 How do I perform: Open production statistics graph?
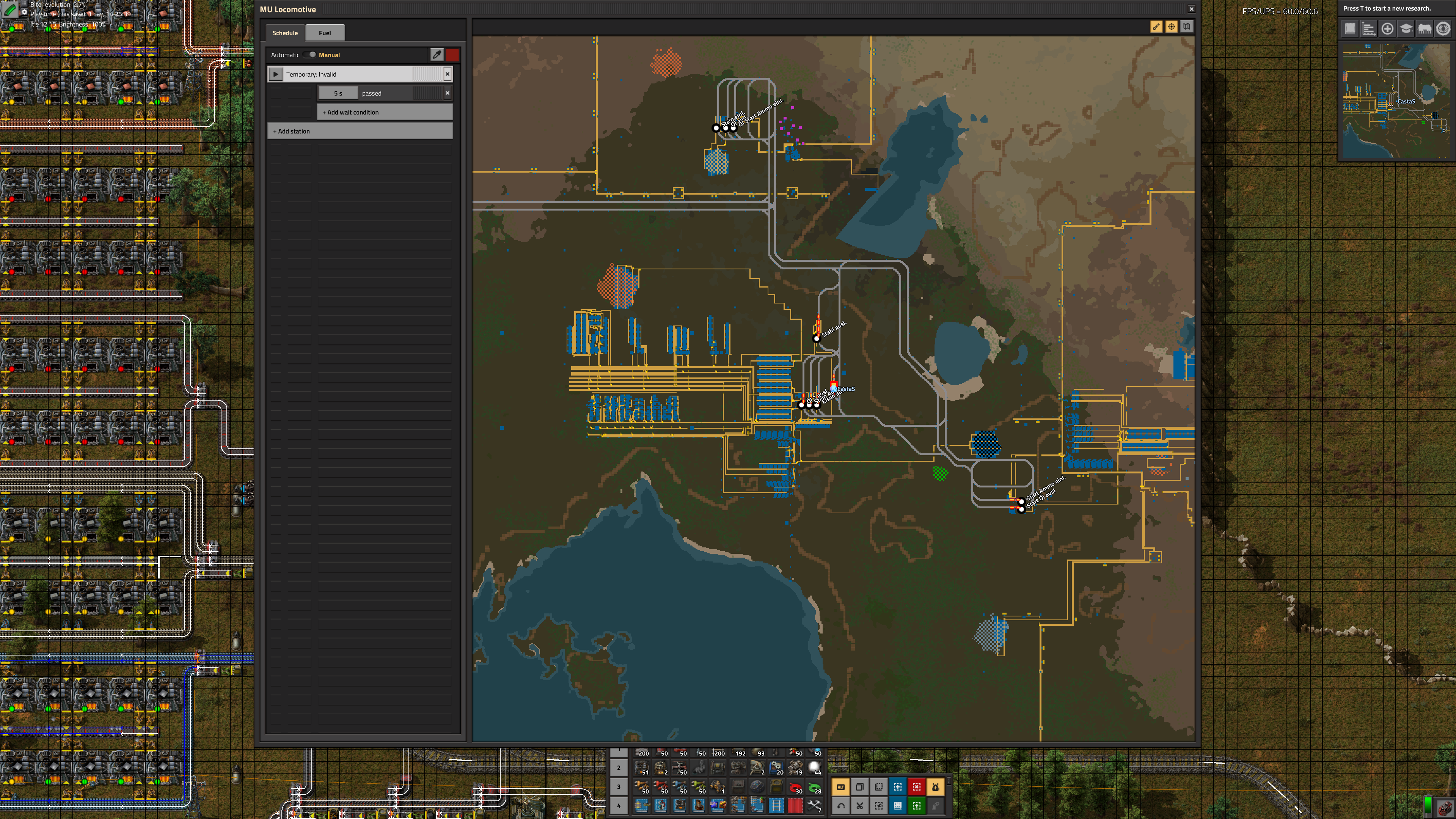click(x=1368, y=29)
